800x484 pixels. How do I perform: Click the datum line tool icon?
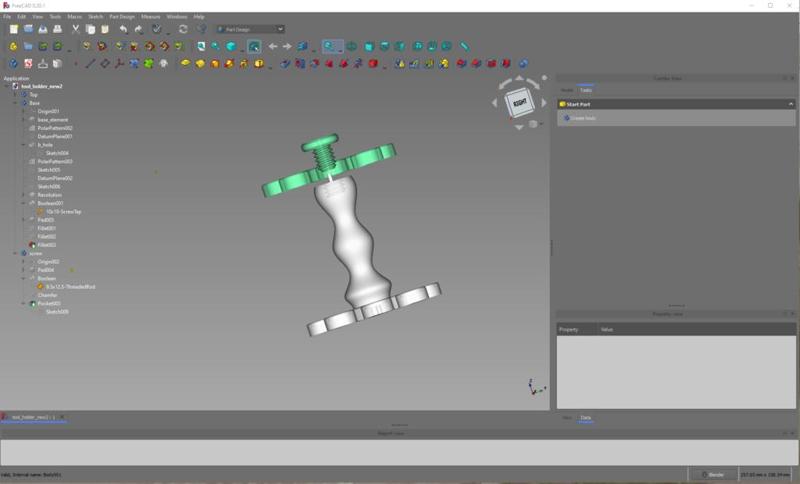[90, 64]
